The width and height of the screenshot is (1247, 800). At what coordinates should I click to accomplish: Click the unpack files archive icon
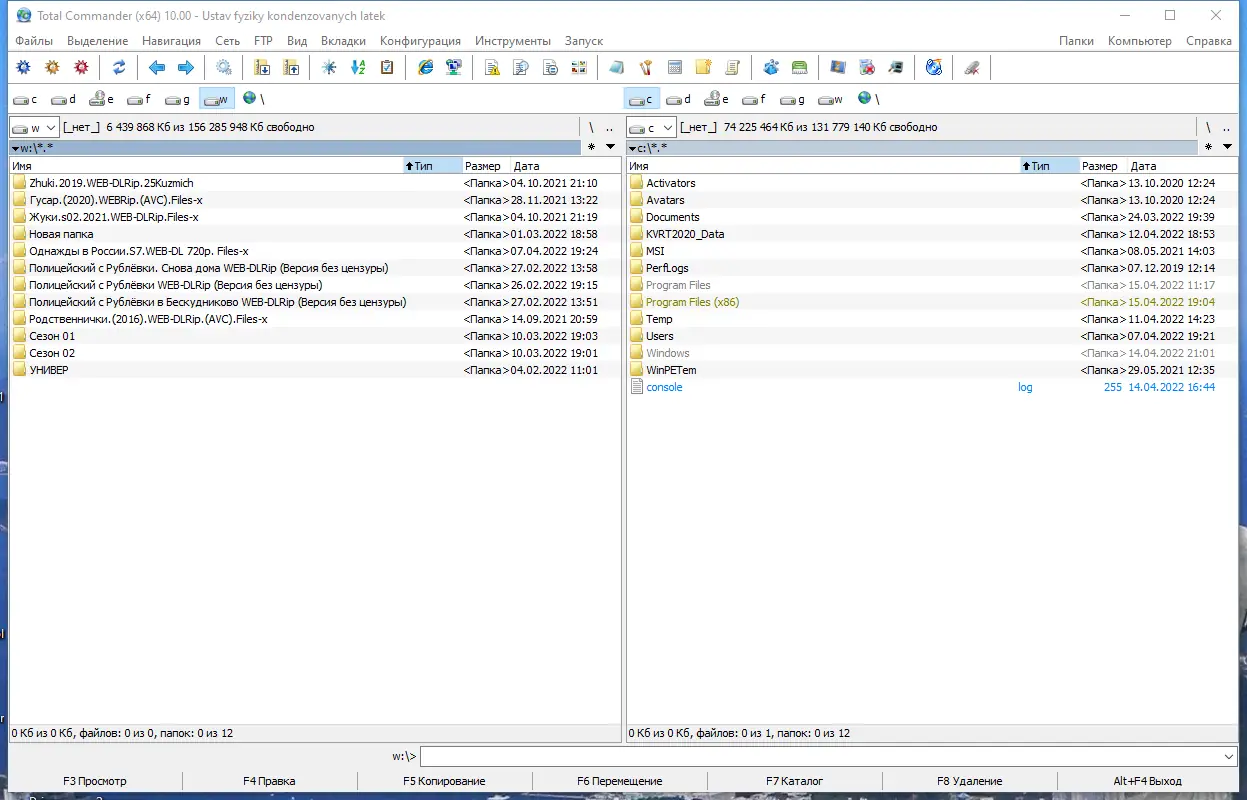pos(291,67)
